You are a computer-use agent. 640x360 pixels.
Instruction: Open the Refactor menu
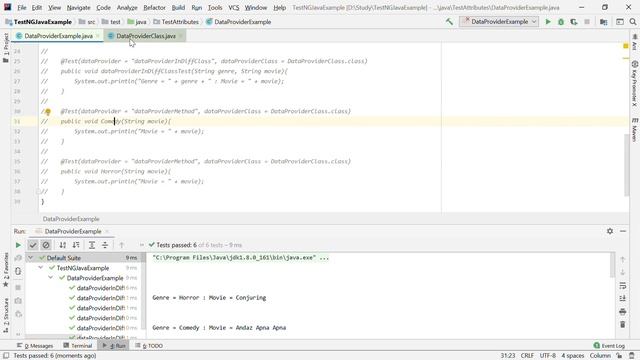click(154, 7)
